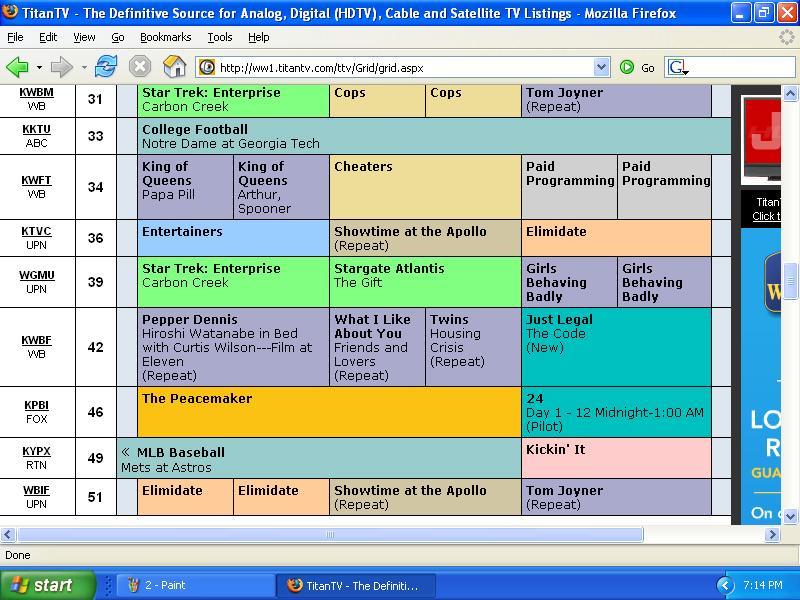Screen dimensions: 800x600
Task: Open the KWFT channel link
Action: (36, 180)
